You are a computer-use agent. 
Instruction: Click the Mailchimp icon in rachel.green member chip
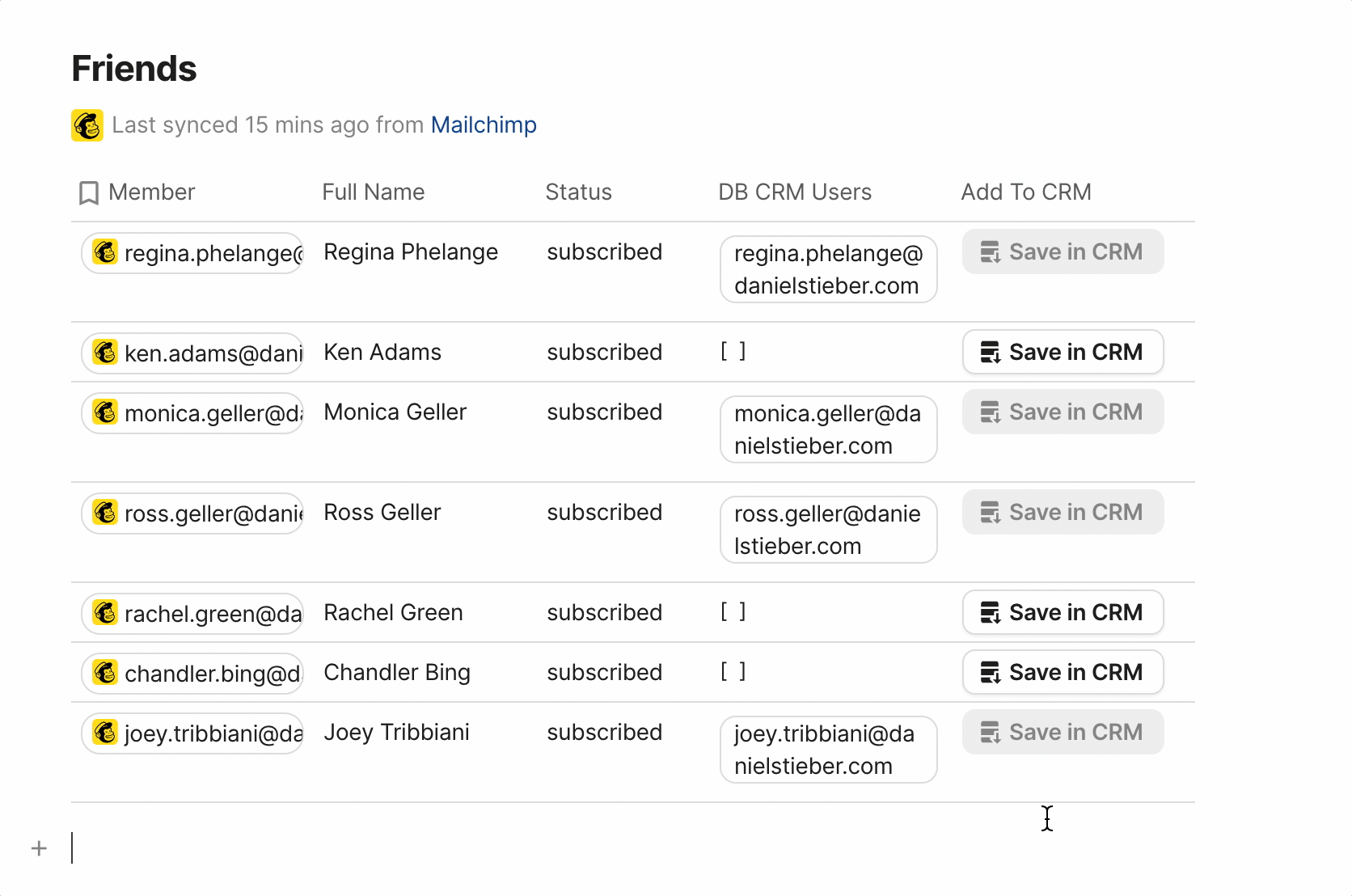(105, 613)
